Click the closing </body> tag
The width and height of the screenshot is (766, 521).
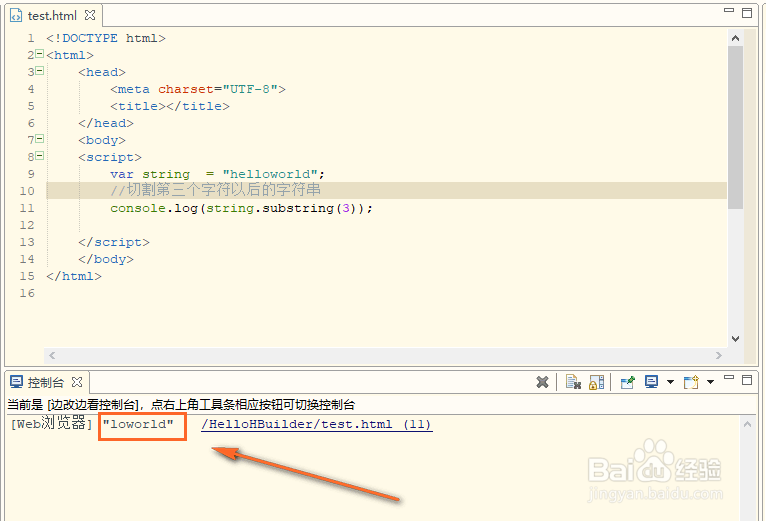point(106,260)
